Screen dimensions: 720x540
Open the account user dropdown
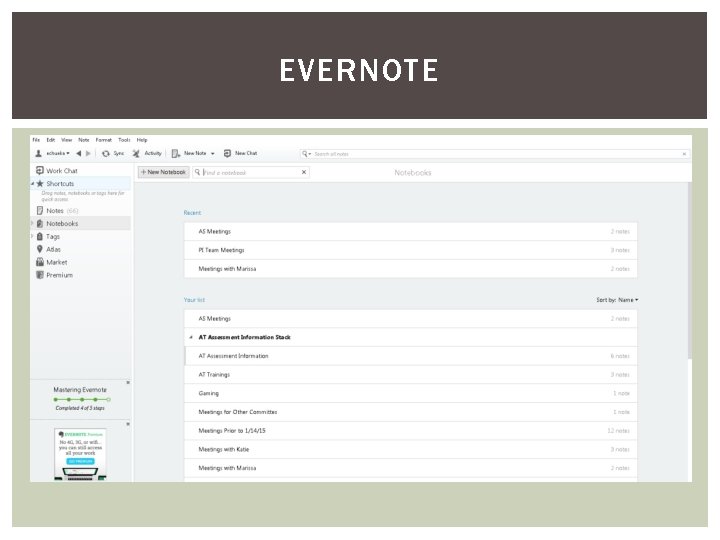click(x=53, y=153)
